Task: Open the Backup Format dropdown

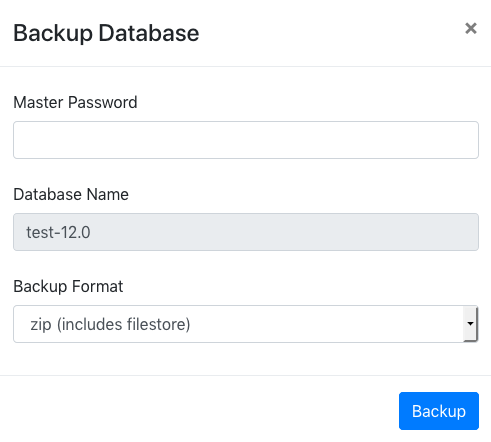Action: pos(246,324)
